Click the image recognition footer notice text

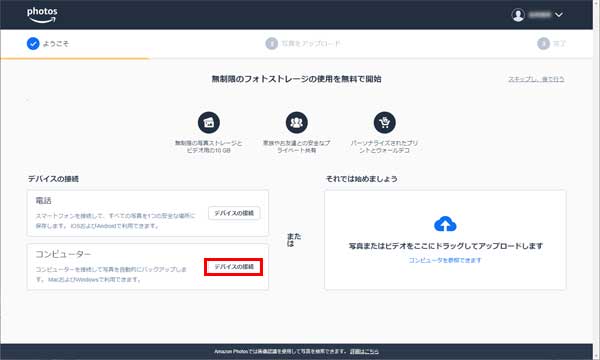(x=280, y=351)
